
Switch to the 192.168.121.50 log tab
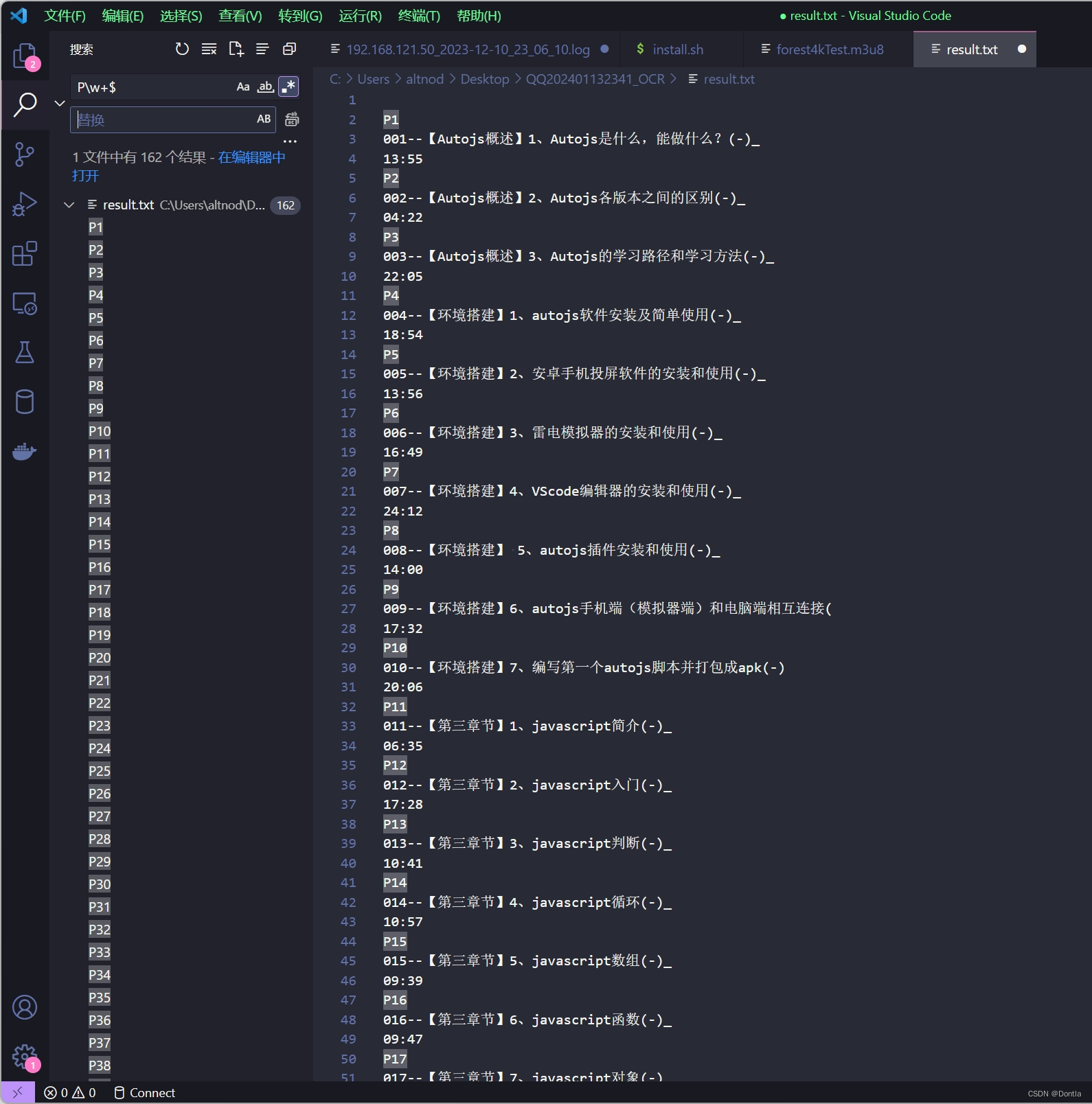[468, 49]
